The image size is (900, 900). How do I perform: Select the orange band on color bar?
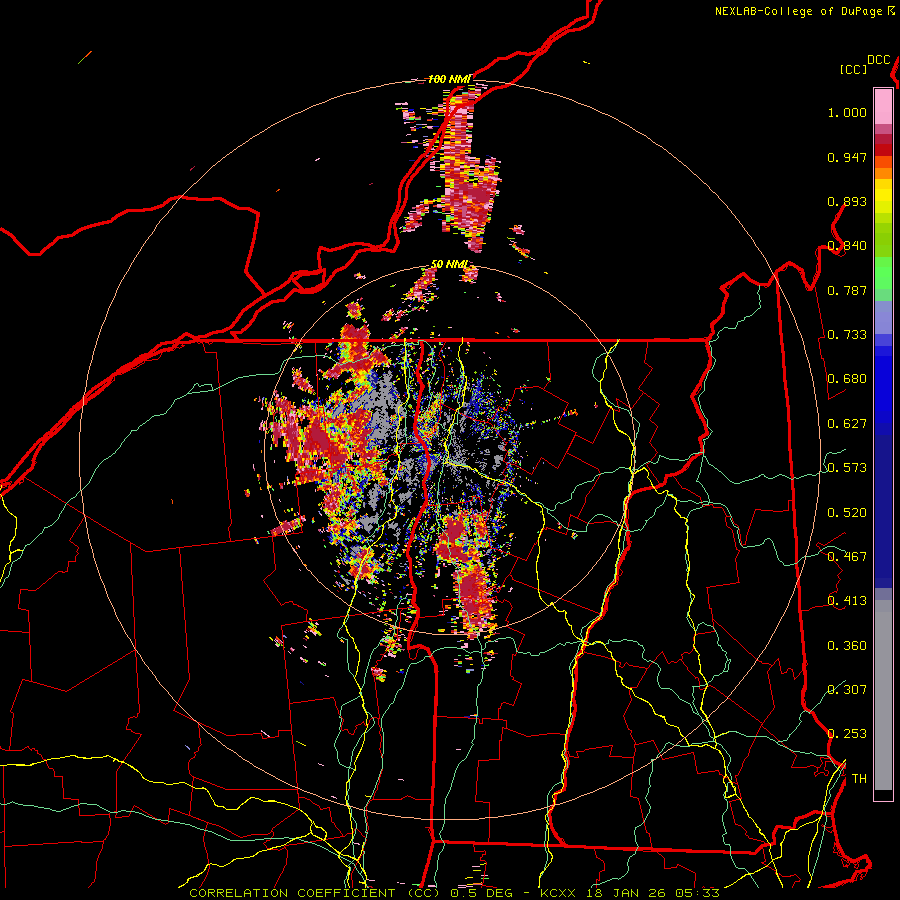[883, 173]
